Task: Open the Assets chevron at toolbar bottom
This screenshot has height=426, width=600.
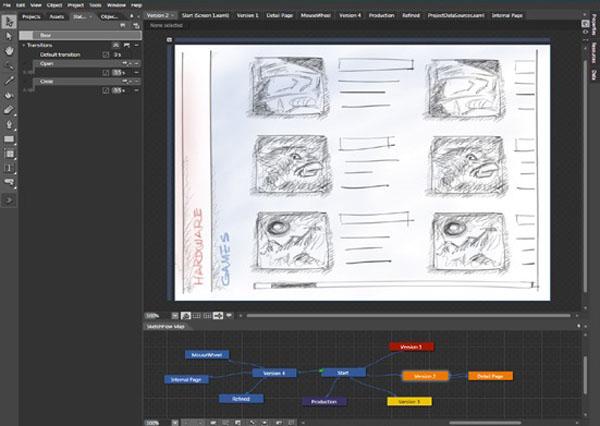Action: 9,200
